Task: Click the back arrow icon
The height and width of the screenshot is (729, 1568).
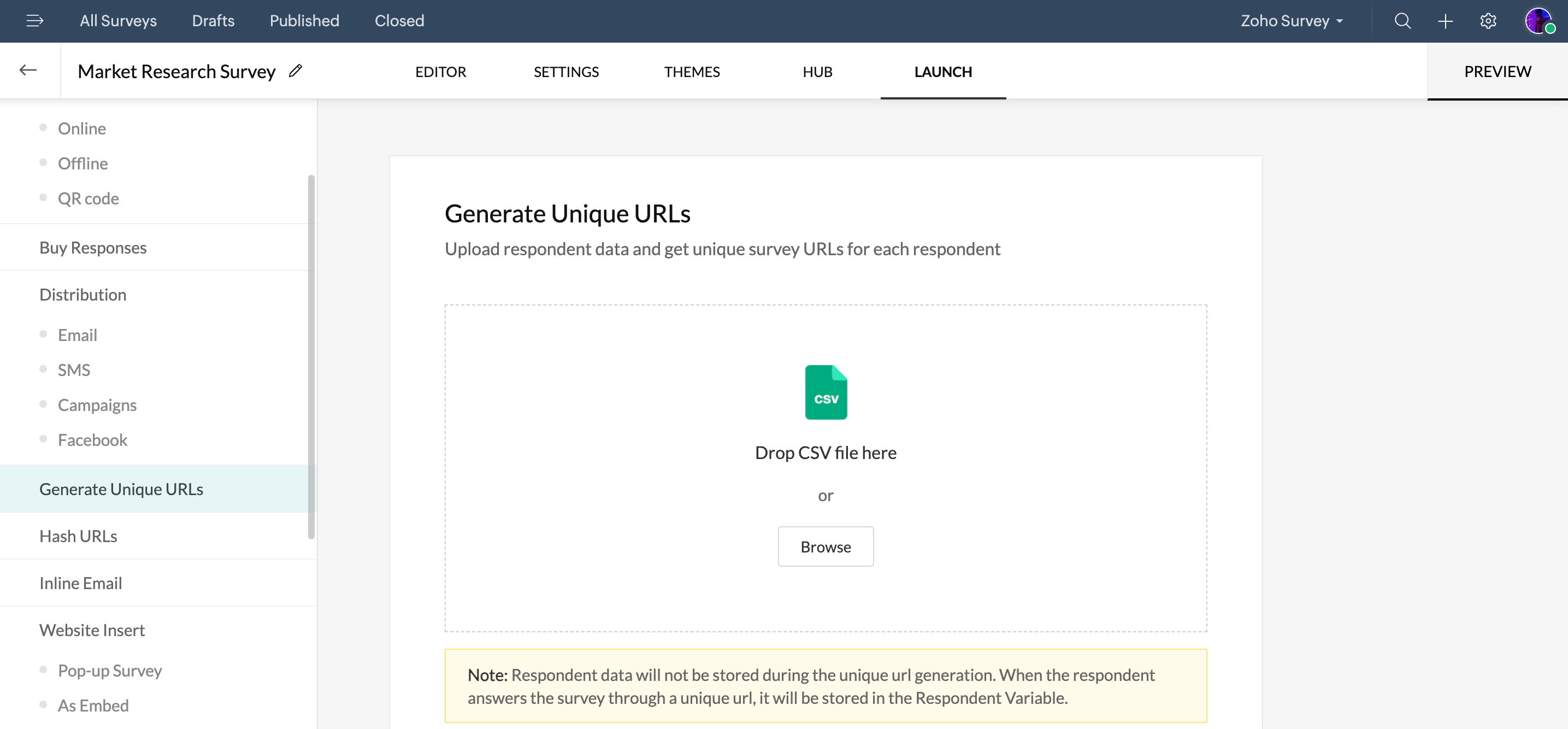Action: click(28, 70)
